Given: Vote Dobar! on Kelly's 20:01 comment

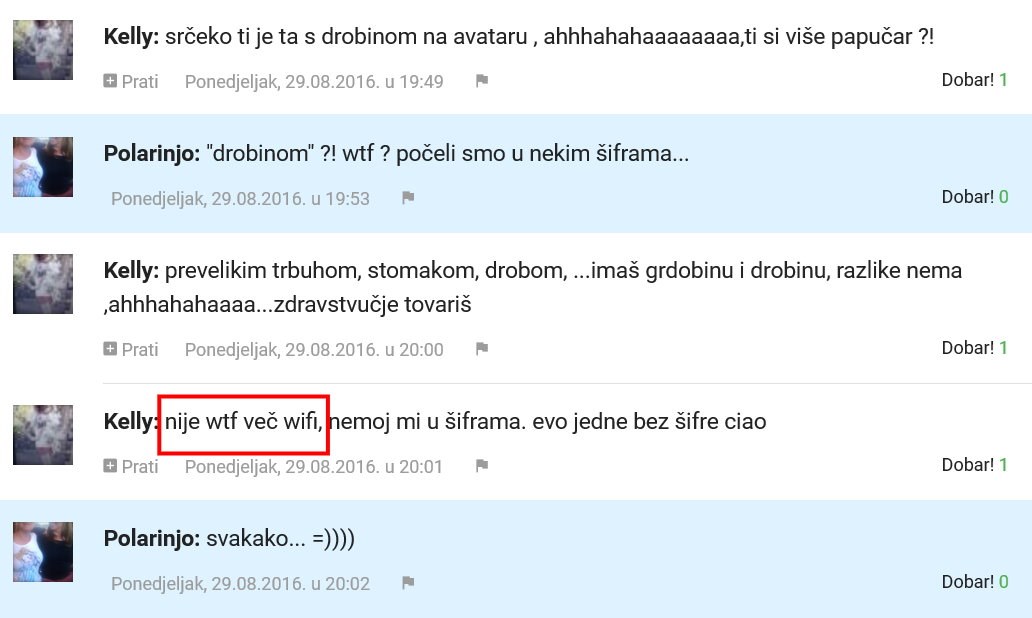Looking at the screenshot, I should tap(968, 465).
